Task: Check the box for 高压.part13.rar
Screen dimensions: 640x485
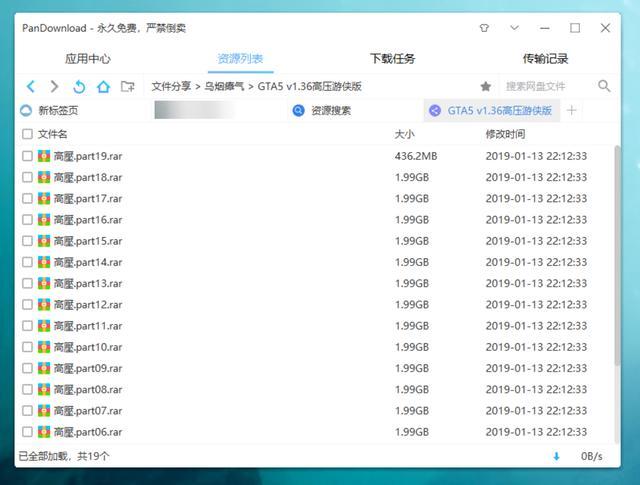Action: pyautogui.click(x=27, y=283)
